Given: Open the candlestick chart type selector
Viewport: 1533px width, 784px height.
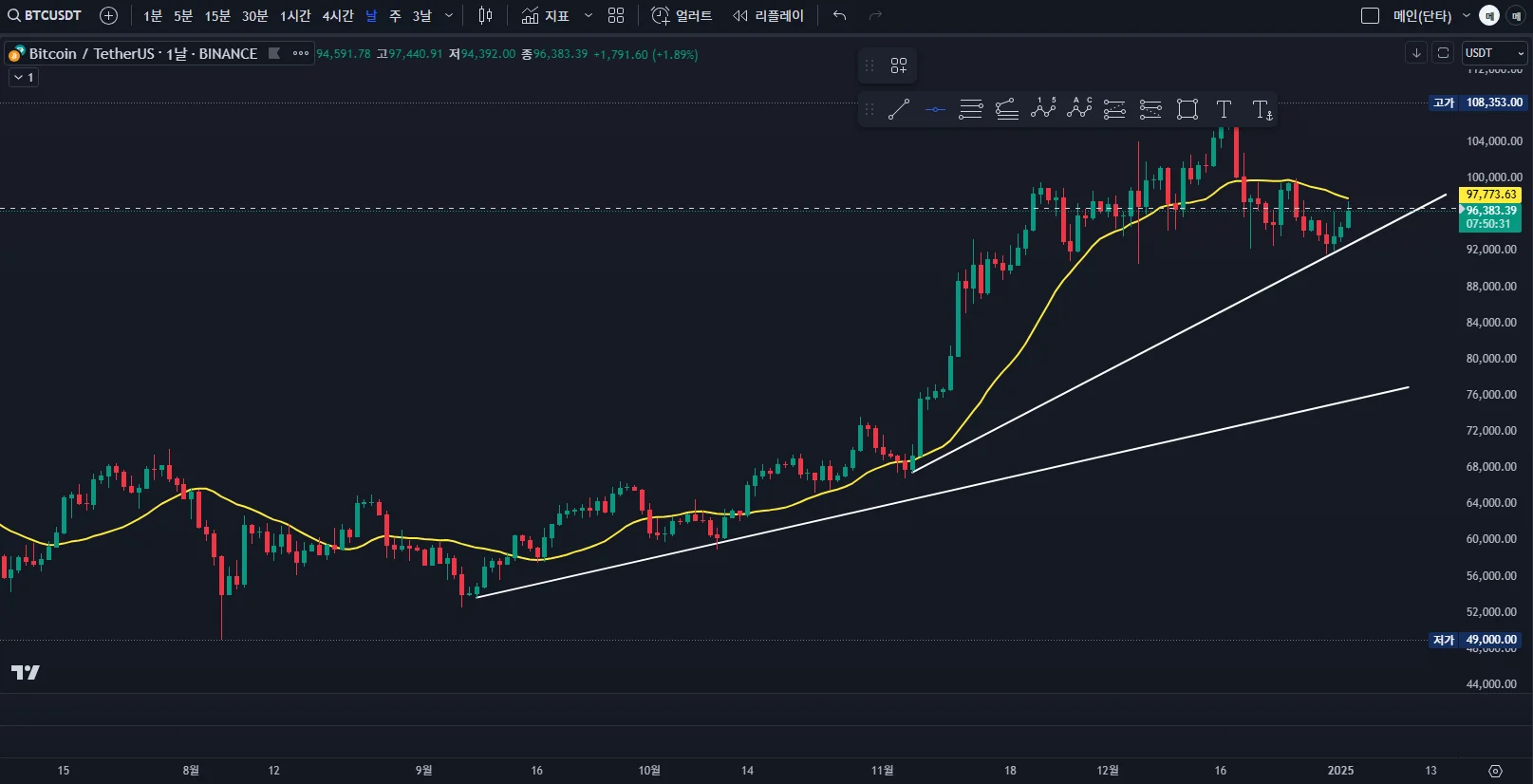Looking at the screenshot, I should (x=485, y=15).
